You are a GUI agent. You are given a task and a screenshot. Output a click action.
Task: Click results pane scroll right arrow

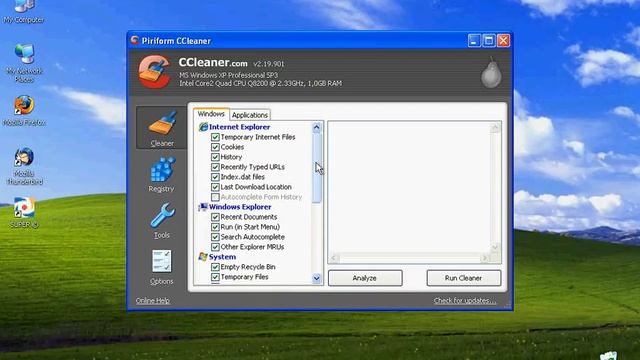click(485, 258)
